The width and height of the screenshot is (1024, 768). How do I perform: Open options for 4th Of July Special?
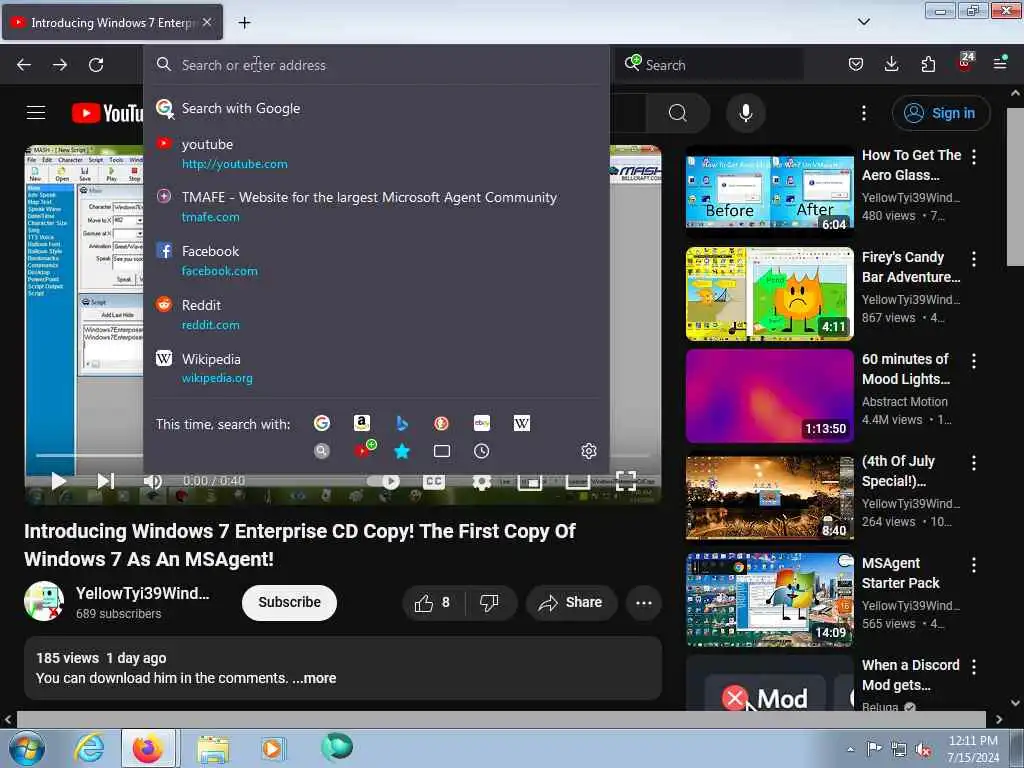[974, 463]
